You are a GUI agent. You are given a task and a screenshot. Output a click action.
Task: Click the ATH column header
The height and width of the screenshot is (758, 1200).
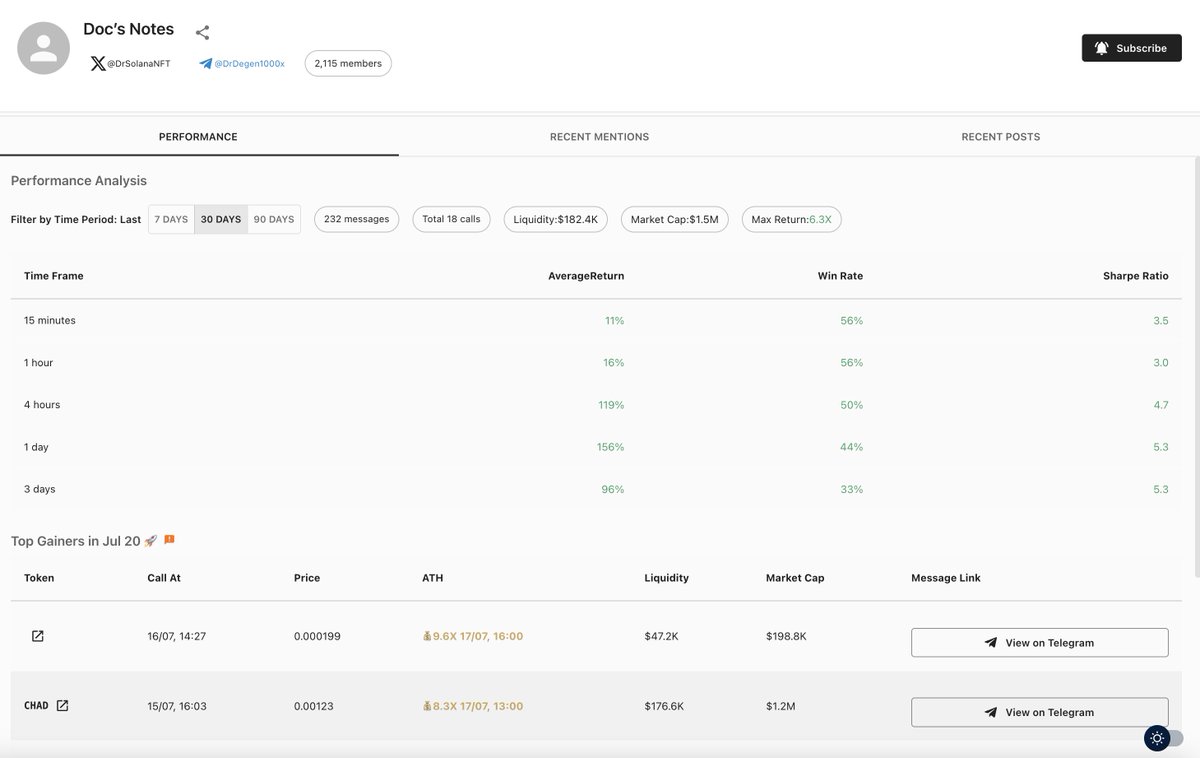433,578
